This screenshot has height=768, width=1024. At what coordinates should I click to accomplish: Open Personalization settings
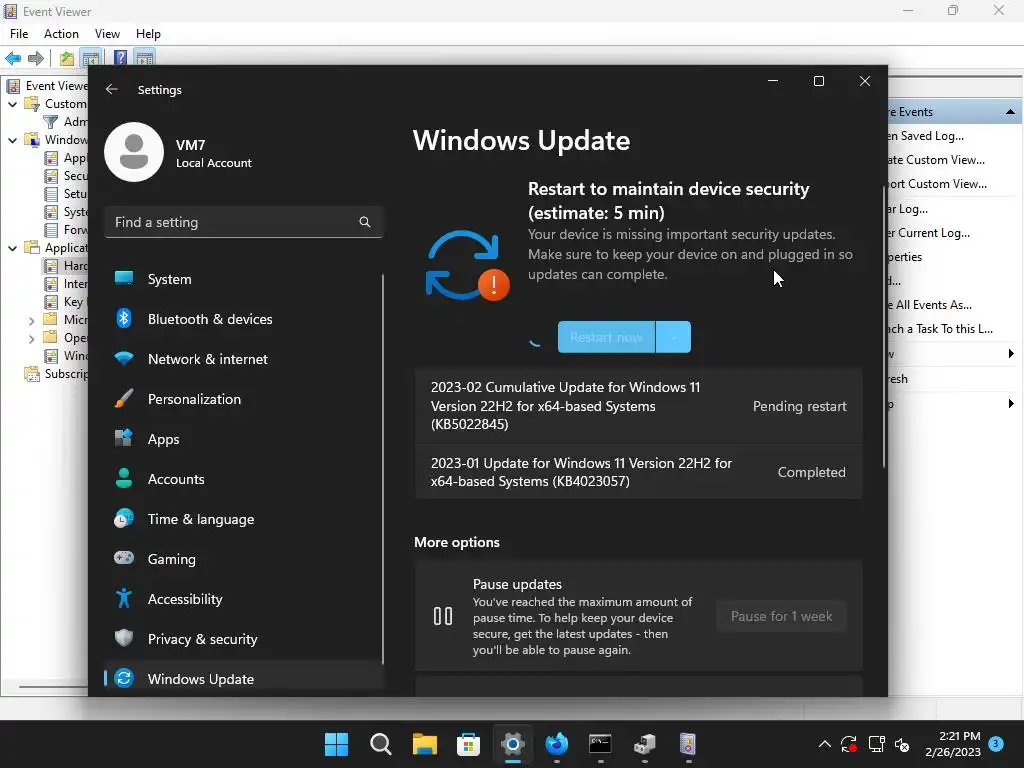(x=243, y=399)
